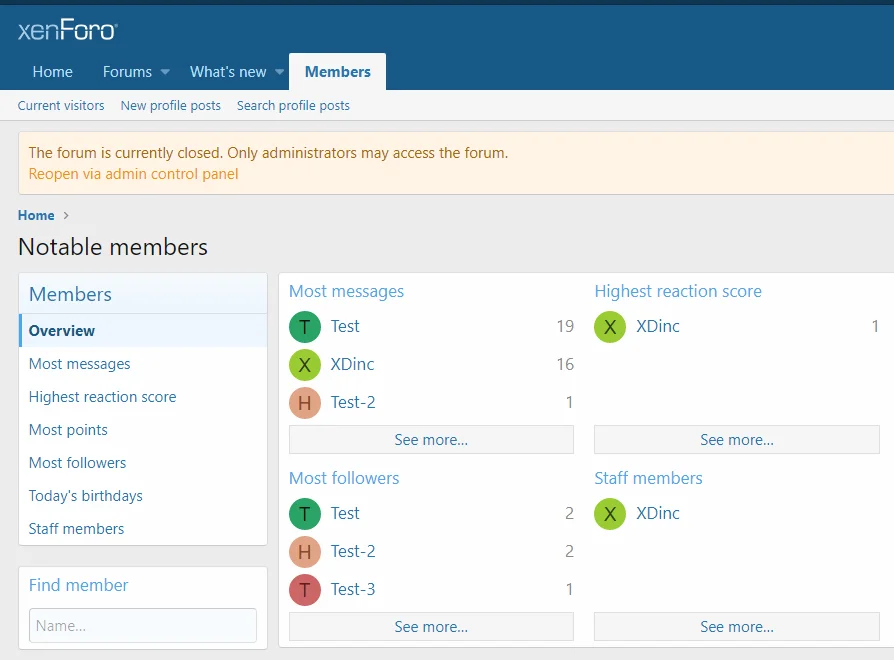Select the Members navigation tab
Screen dimensions: 894x660
coord(337,72)
